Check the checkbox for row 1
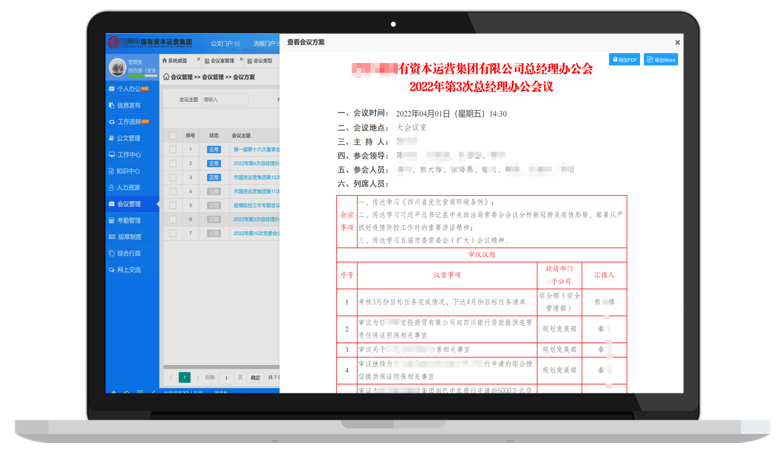This screenshot has width=784, height=451. click(x=172, y=150)
